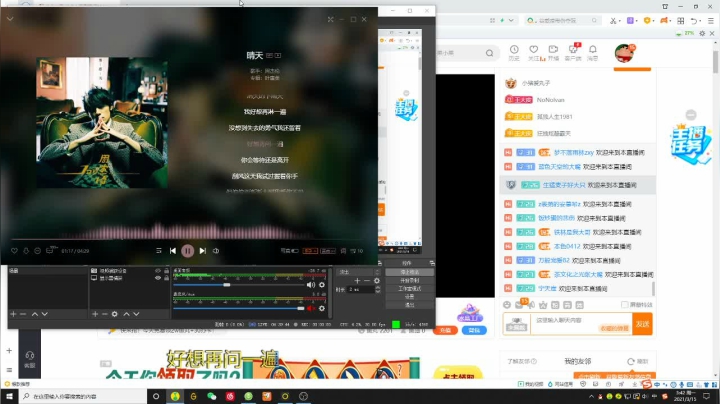Enter mini mode in music player title bar
Screen dimensions: 720x404
[330, 19]
